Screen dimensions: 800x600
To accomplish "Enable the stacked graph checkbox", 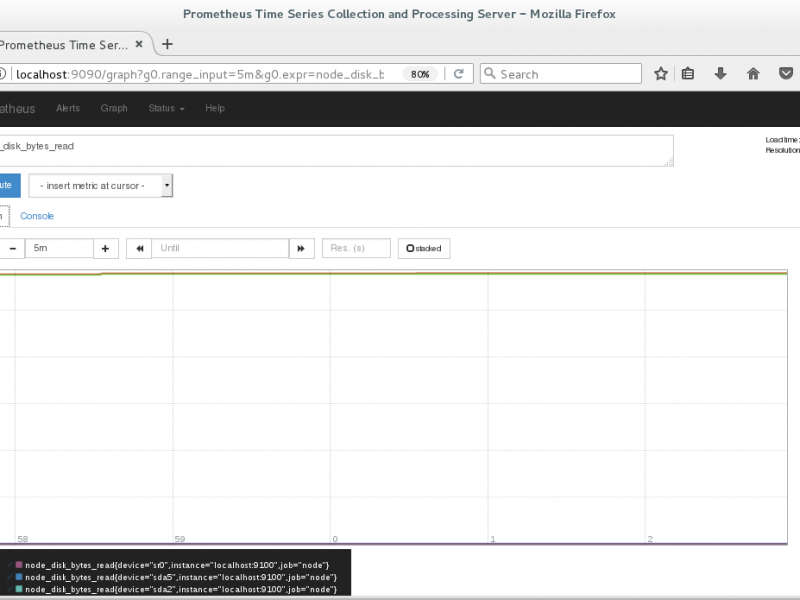I will [410, 248].
